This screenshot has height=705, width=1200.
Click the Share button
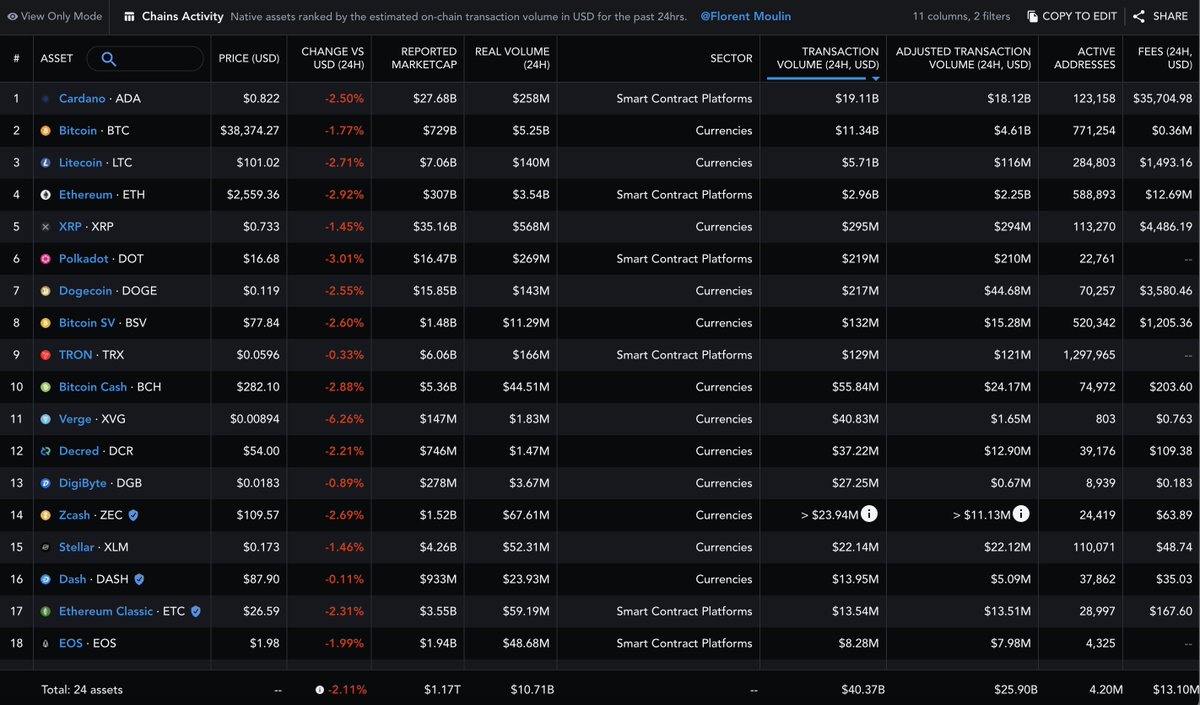pos(1161,17)
